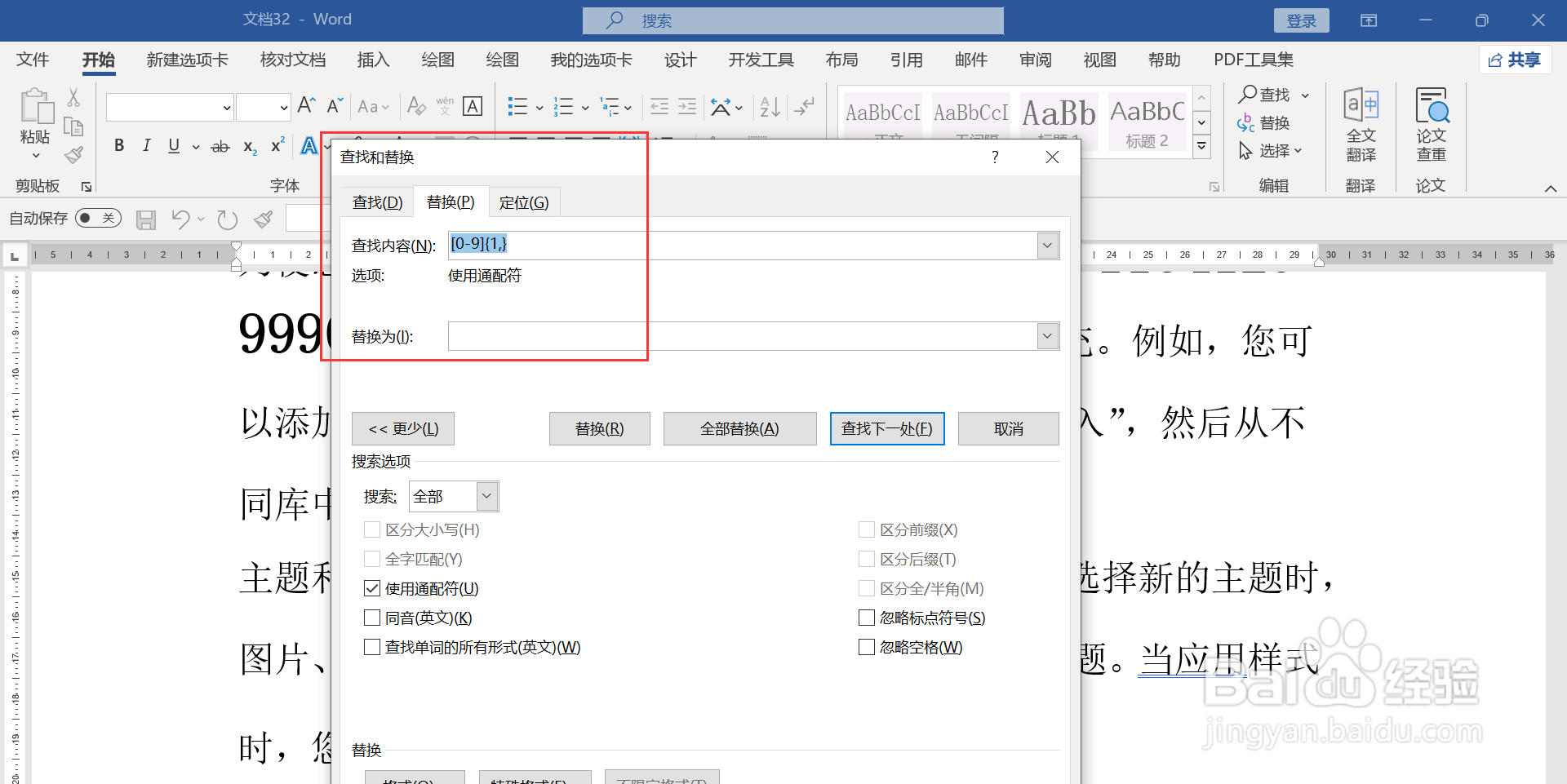The image size is (1567, 784).
Task: Click the text effects A color icon
Action: pos(309,146)
